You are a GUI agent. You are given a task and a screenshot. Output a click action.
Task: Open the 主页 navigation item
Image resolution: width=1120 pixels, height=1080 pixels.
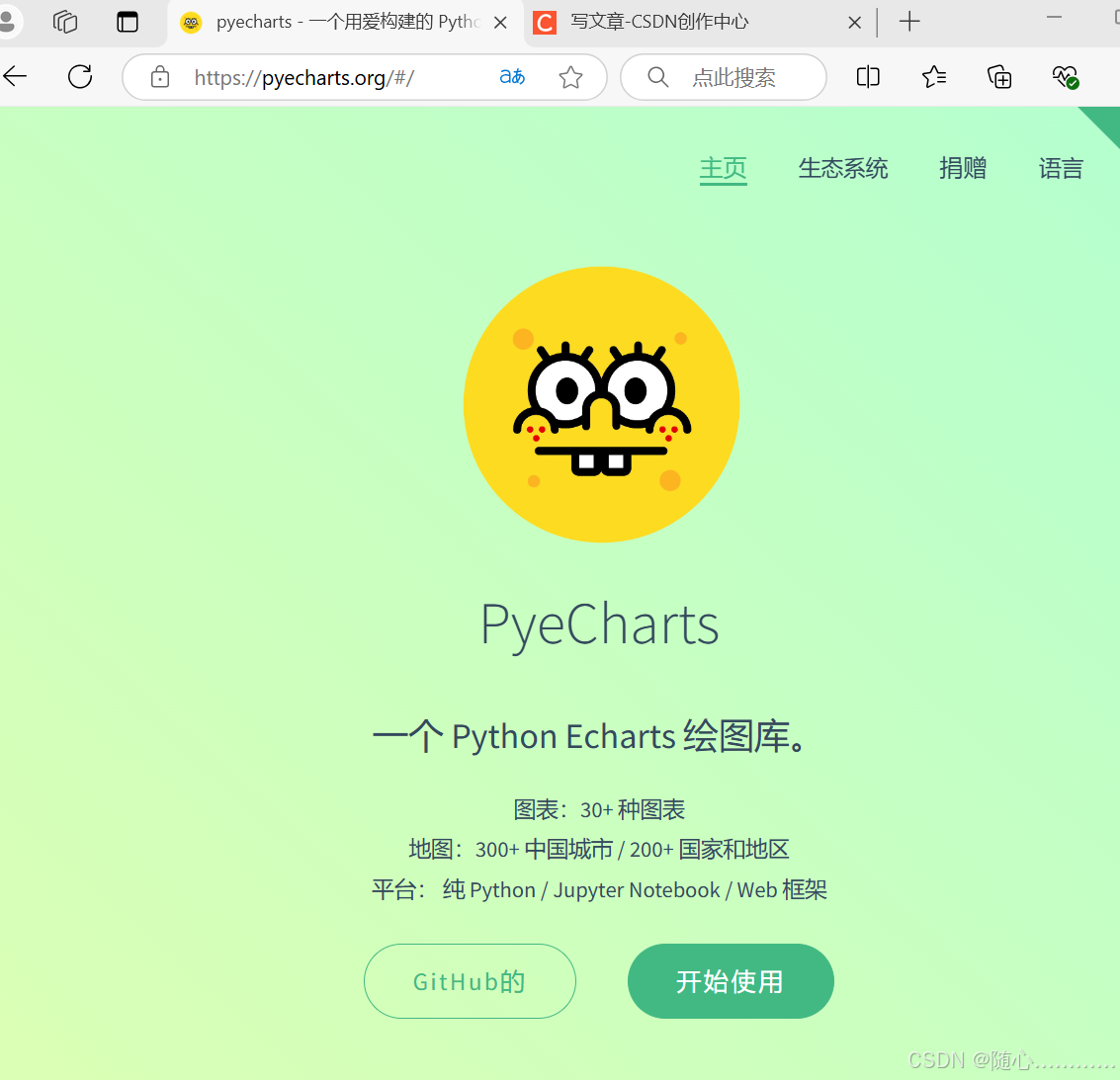tap(723, 169)
